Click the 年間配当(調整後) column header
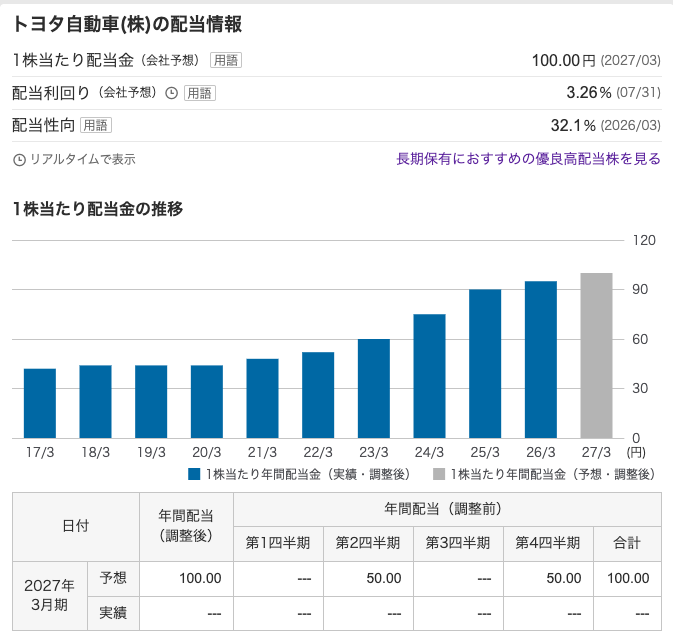 186,526
